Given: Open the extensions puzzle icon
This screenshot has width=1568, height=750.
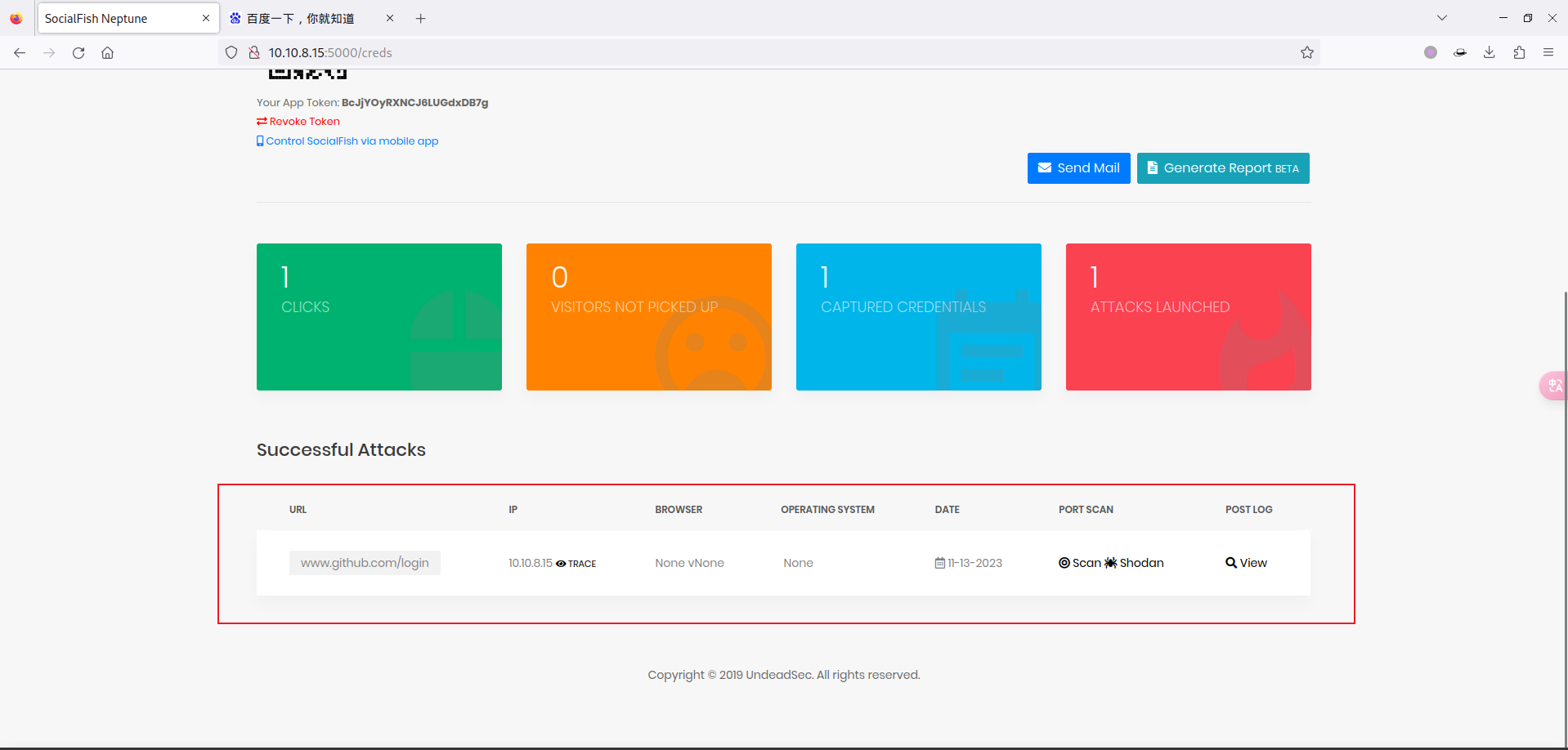Looking at the screenshot, I should (x=1519, y=52).
